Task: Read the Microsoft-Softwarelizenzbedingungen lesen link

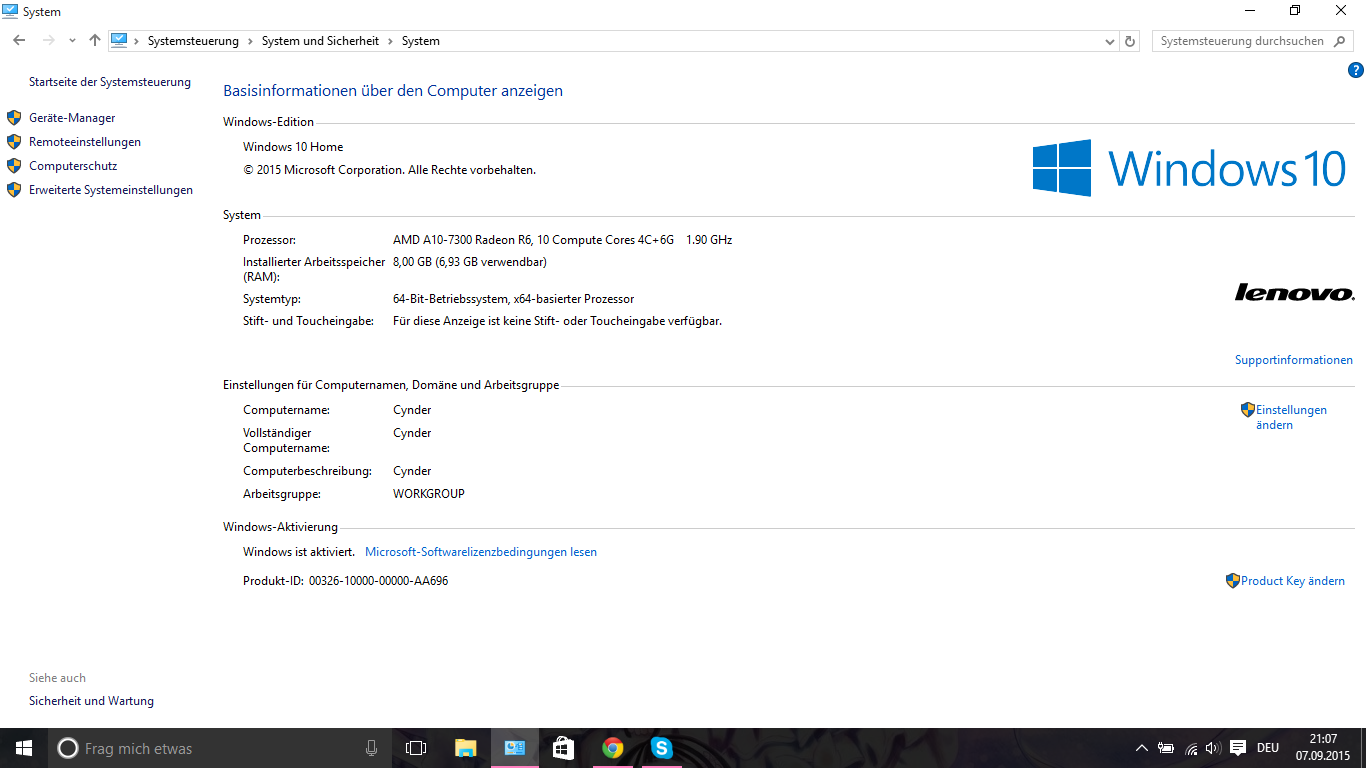Action: 481,552
